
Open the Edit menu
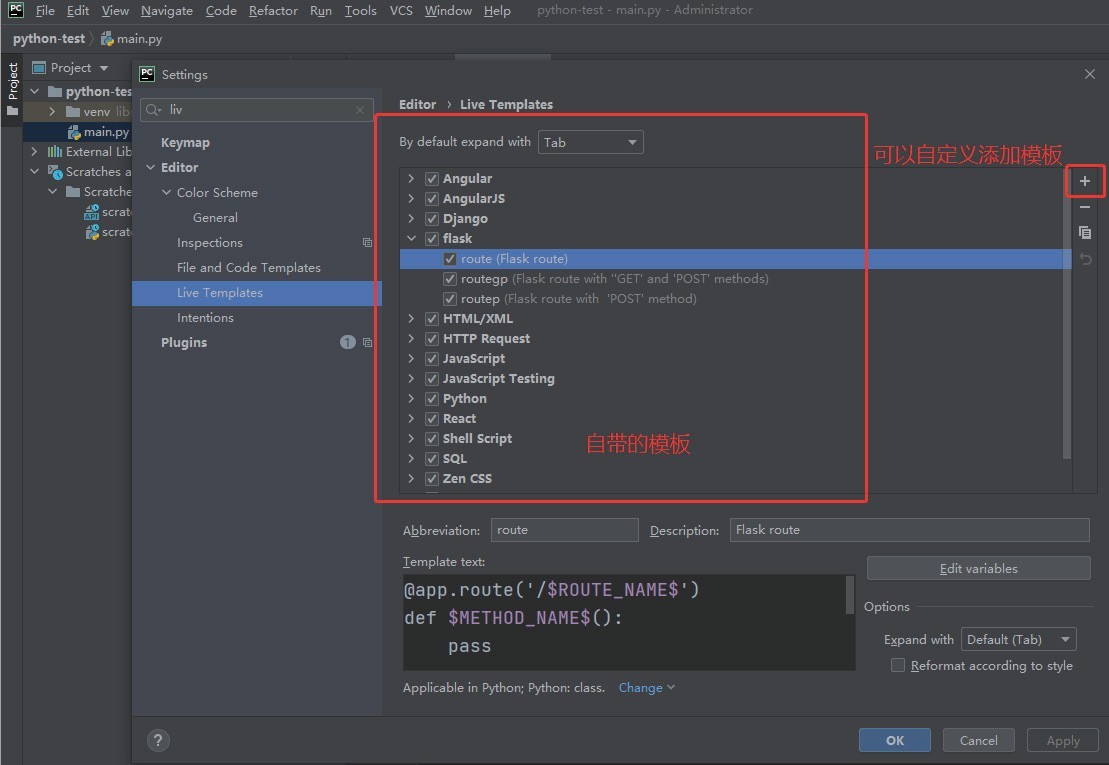(x=78, y=11)
